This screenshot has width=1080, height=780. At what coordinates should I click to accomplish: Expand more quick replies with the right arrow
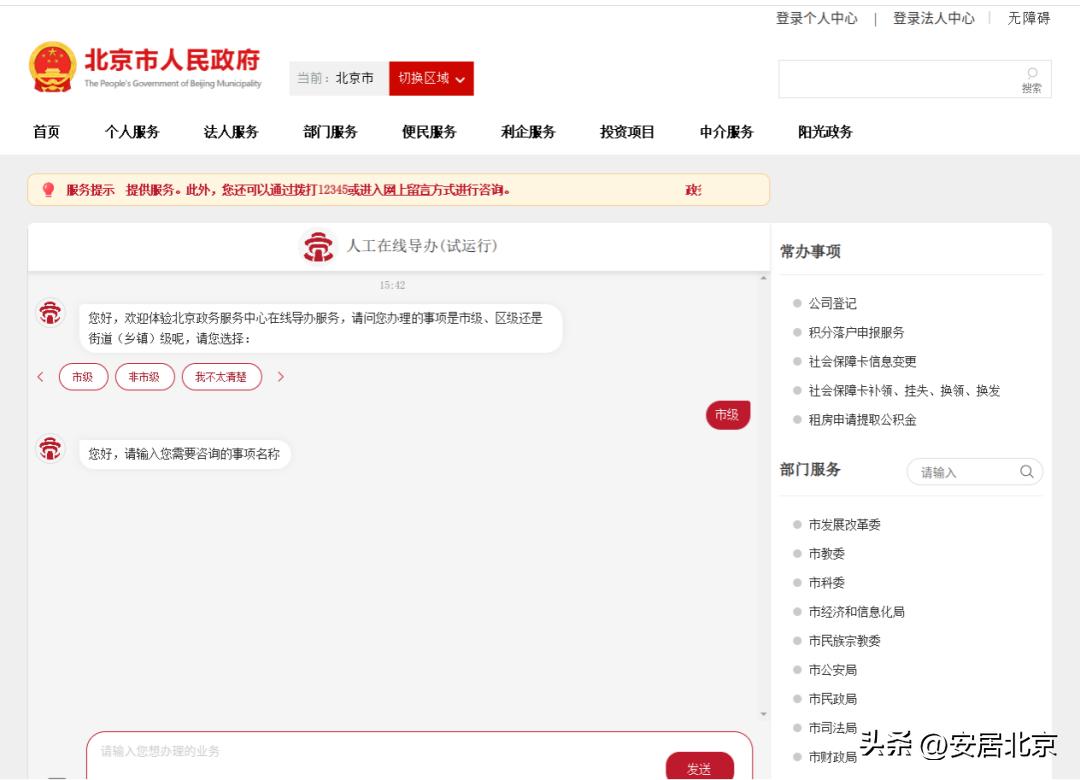click(x=279, y=378)
